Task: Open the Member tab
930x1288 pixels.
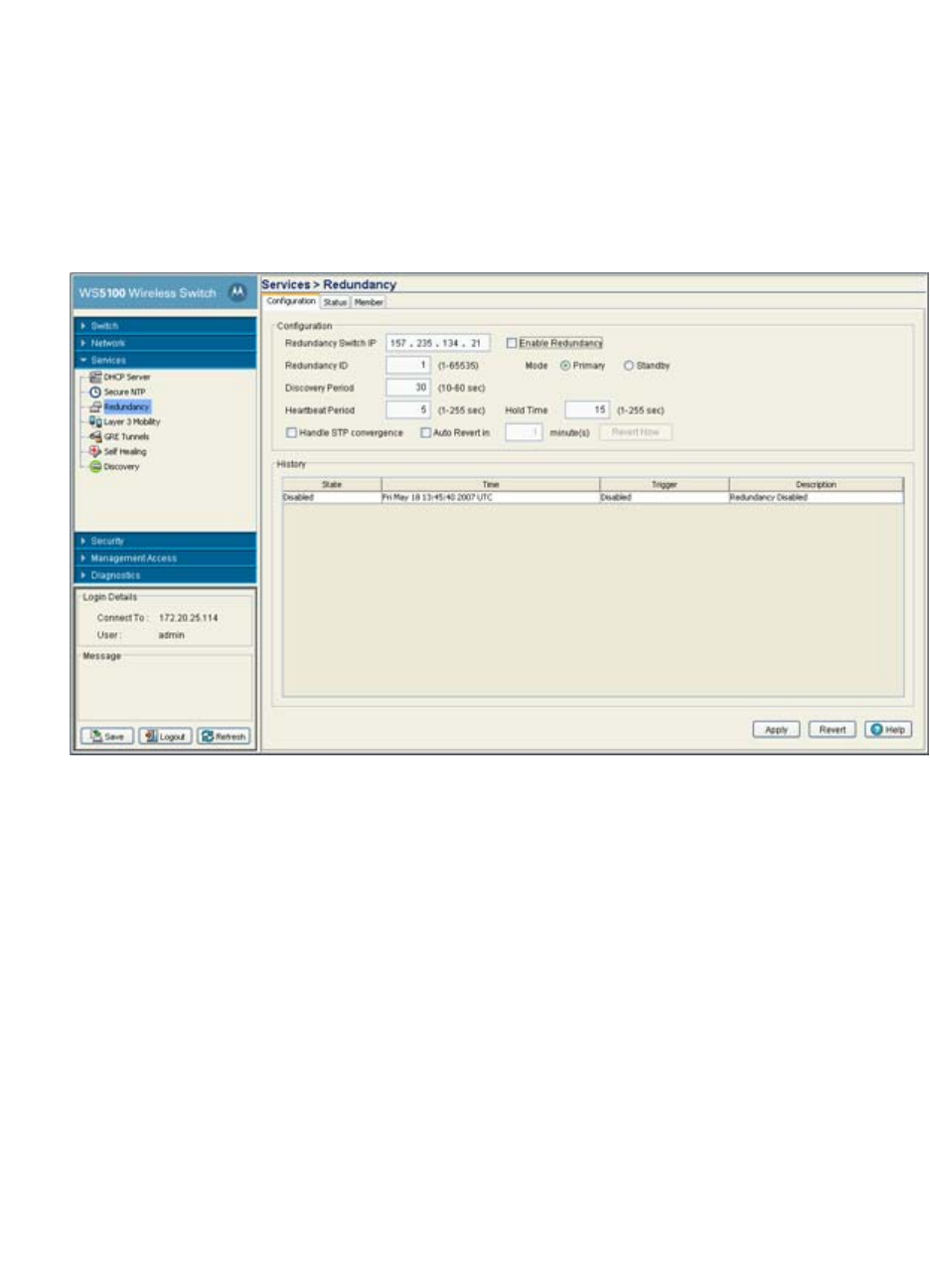Action: coord(369,302)
